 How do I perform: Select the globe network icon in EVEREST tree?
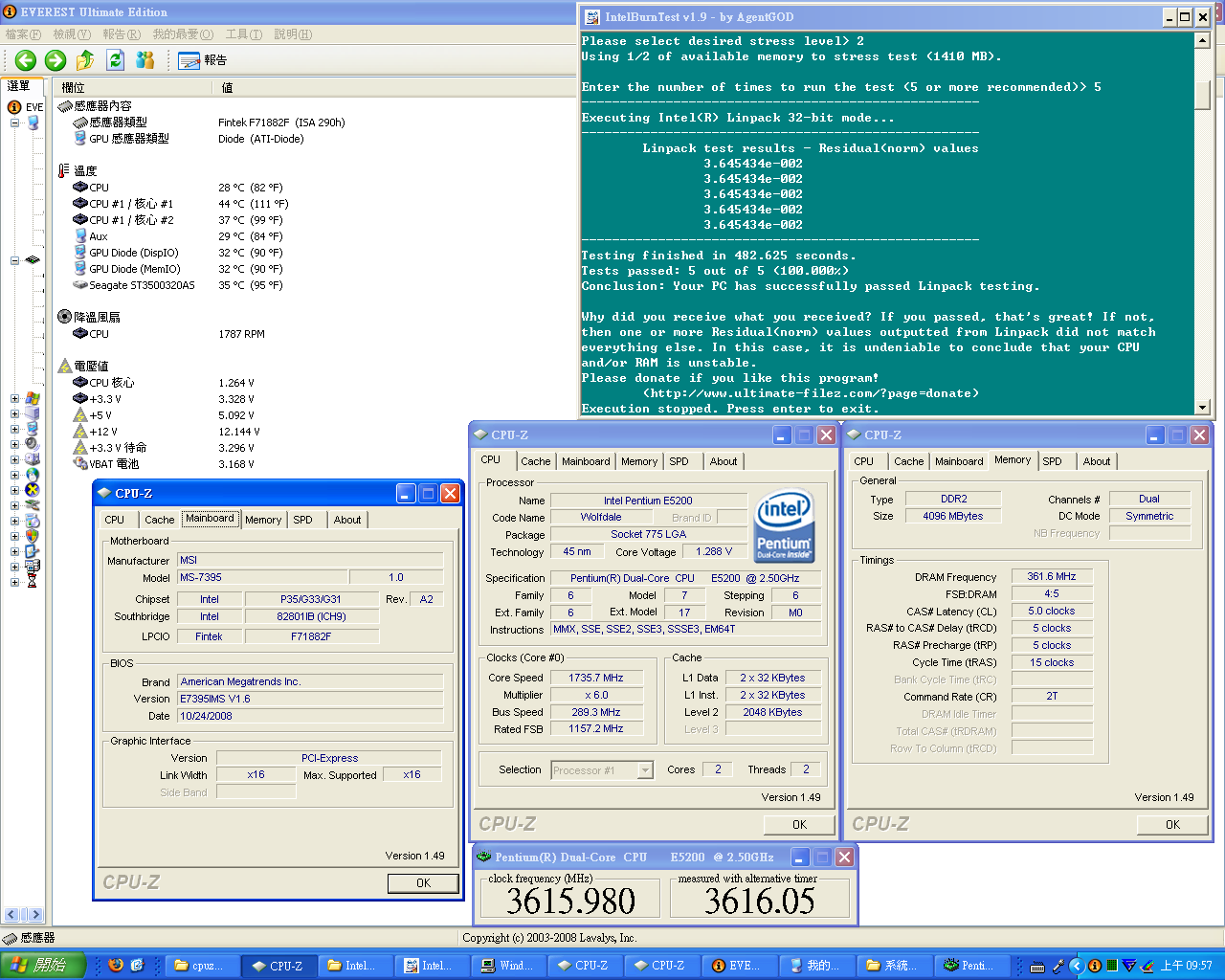point(33,475)
